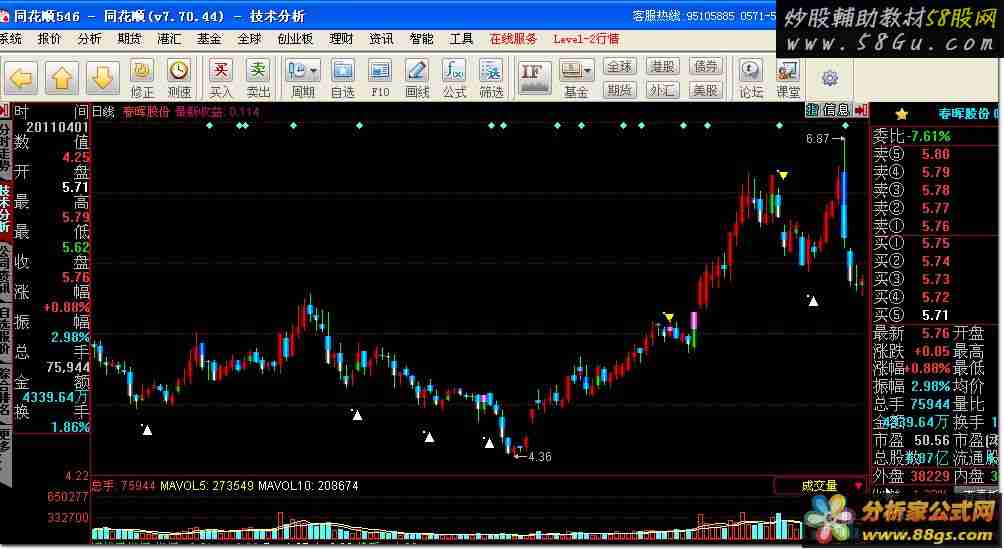The height and width of the screenshot is (550, 1004).
Task: Open the 资讯 menu
Action: (381, 39)
